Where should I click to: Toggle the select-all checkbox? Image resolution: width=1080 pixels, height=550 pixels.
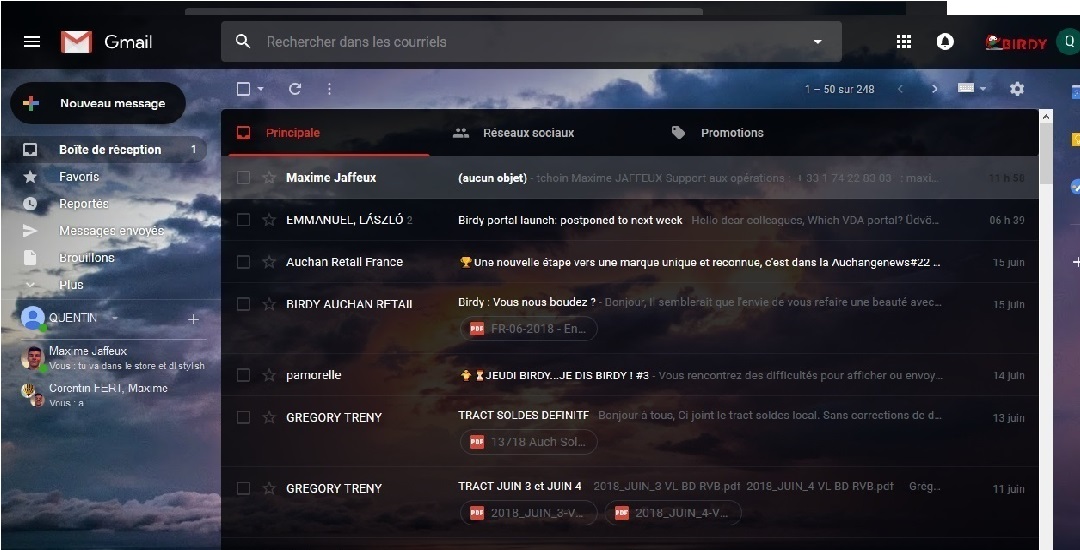point(243,89)
